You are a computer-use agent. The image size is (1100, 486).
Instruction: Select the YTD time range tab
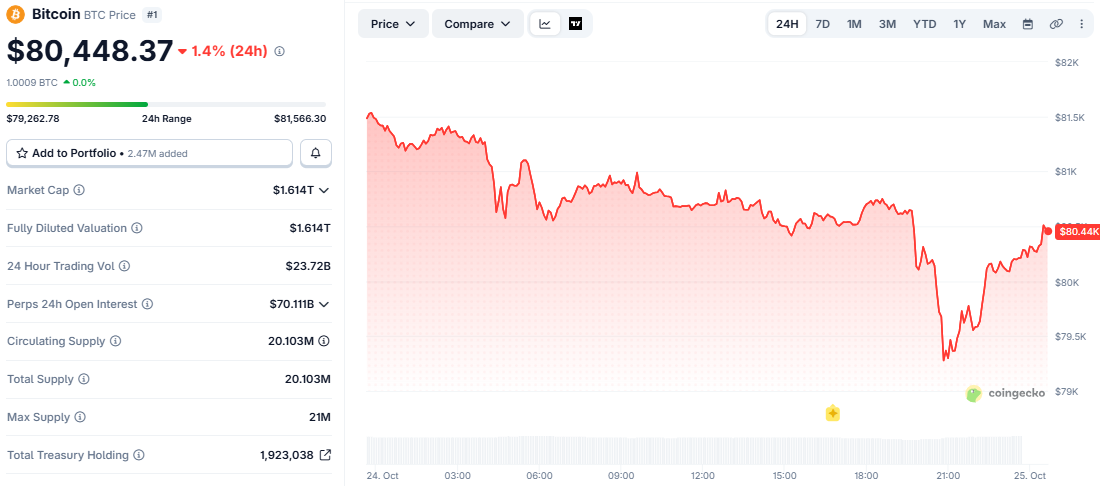[x=925, y=24]
